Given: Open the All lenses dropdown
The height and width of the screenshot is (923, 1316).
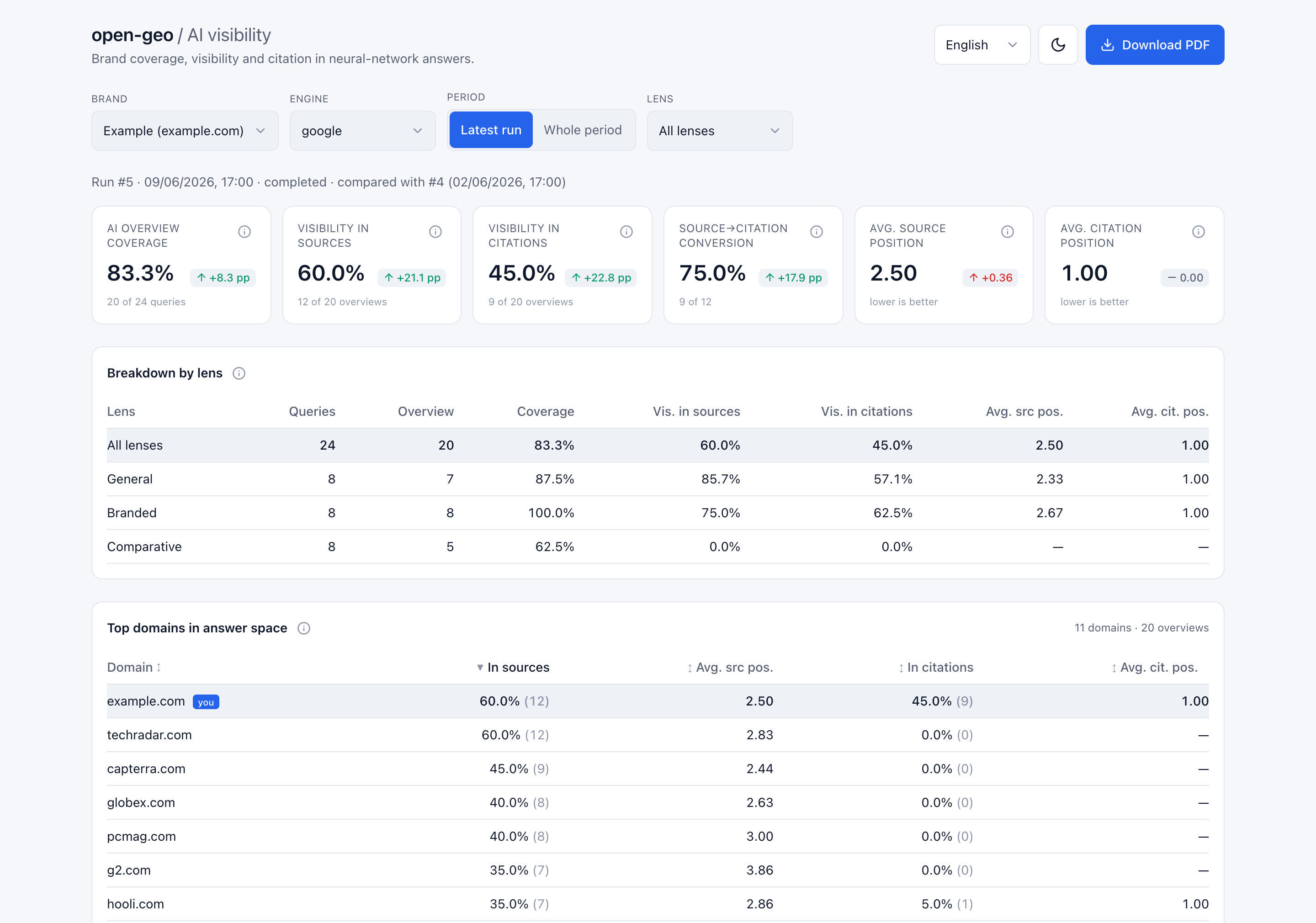Looking at the screenshot, I should 719,131.
